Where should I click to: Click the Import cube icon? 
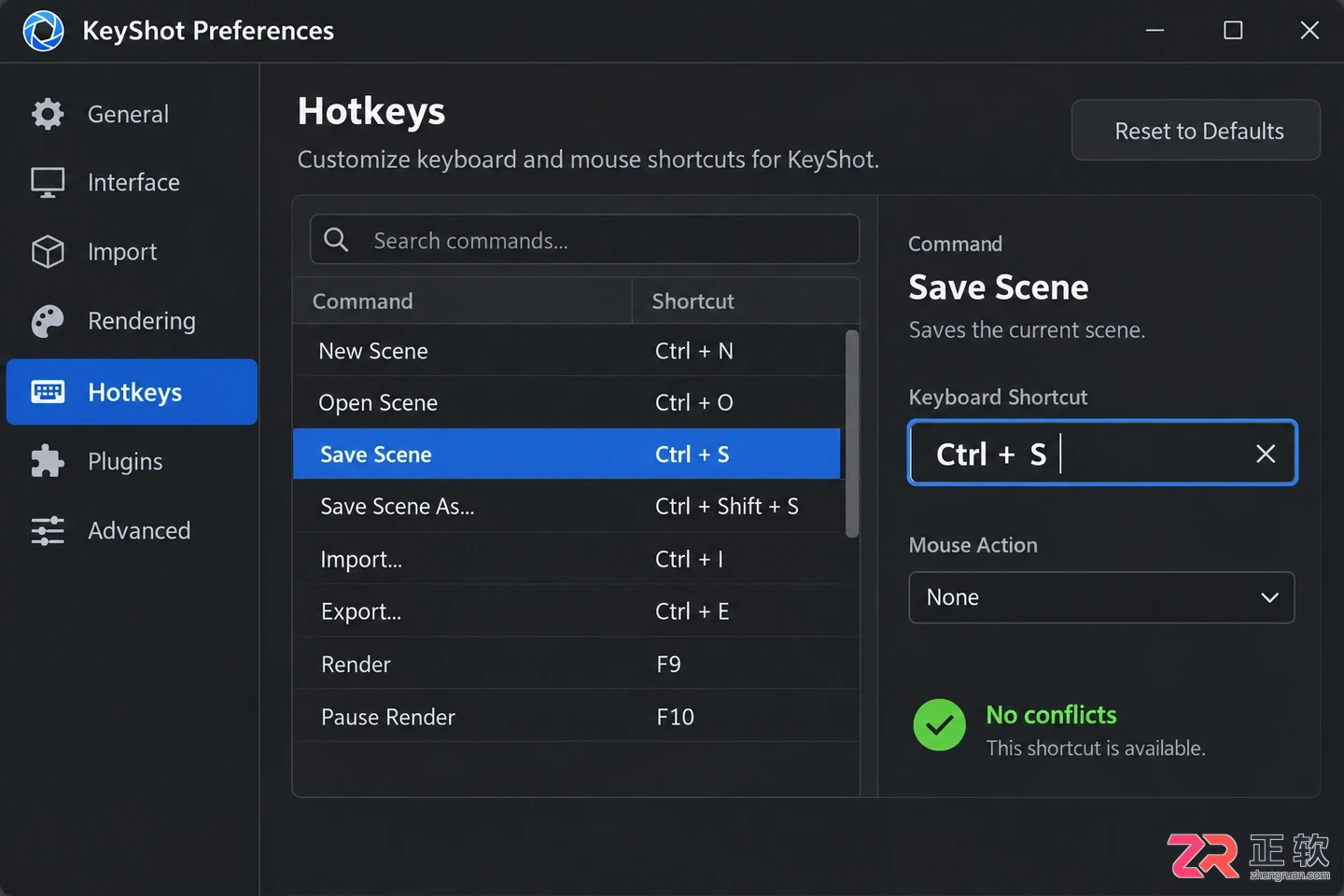click(x=48, y=251)
